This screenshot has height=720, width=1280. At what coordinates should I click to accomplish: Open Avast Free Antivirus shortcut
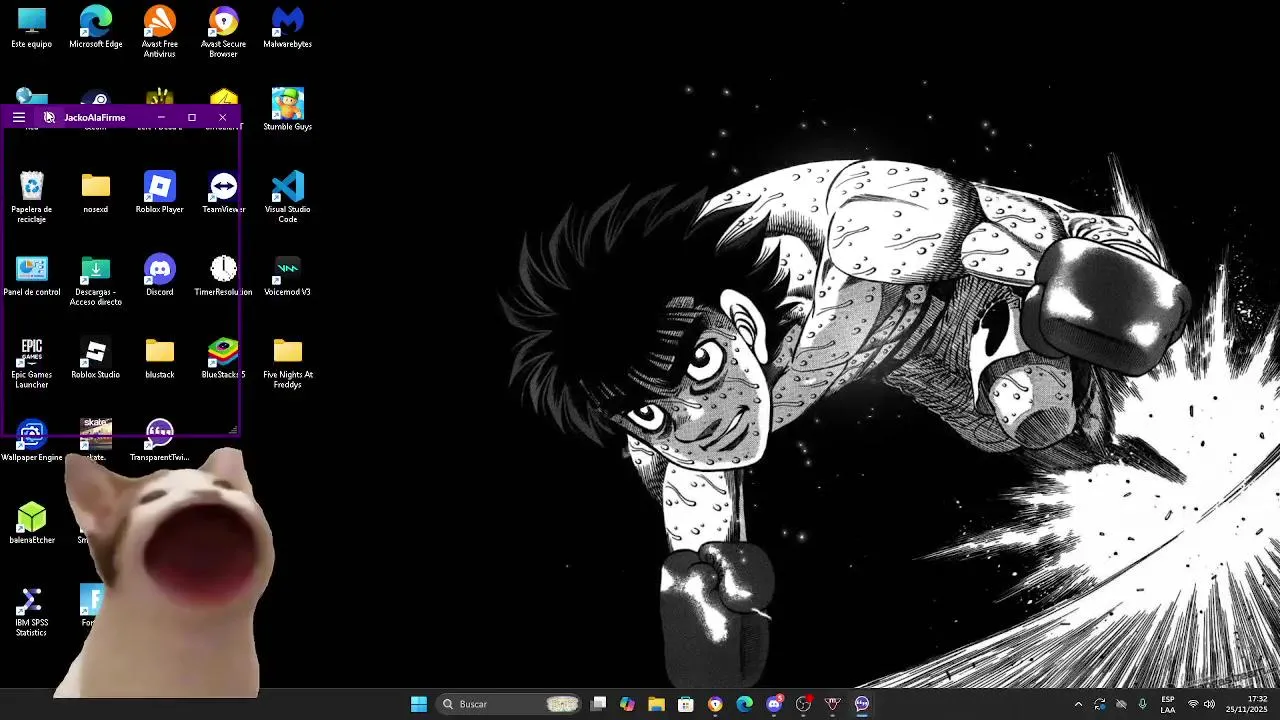[160, 32]
